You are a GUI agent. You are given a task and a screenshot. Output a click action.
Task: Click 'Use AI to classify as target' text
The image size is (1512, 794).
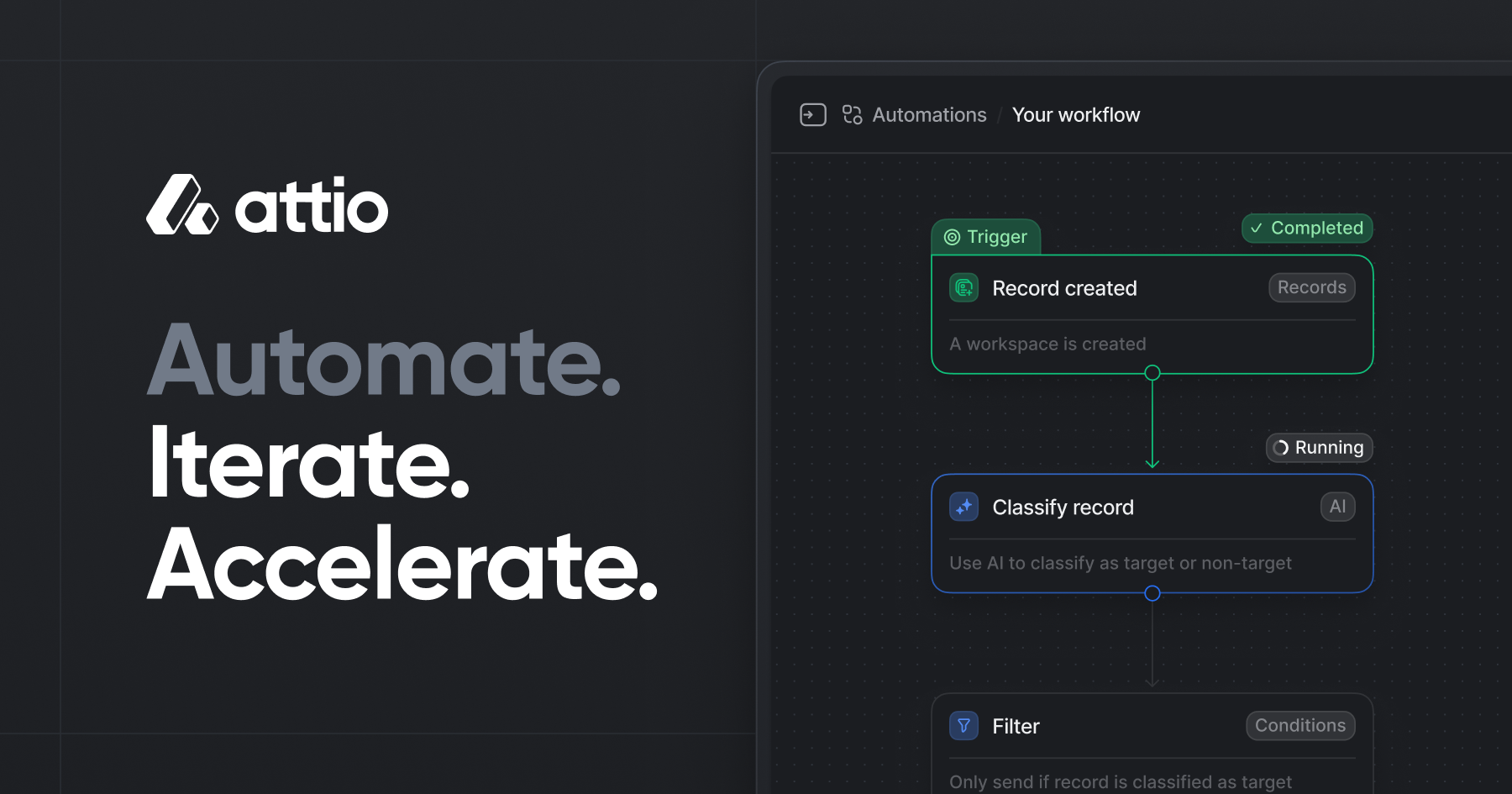click(1121, 564)
